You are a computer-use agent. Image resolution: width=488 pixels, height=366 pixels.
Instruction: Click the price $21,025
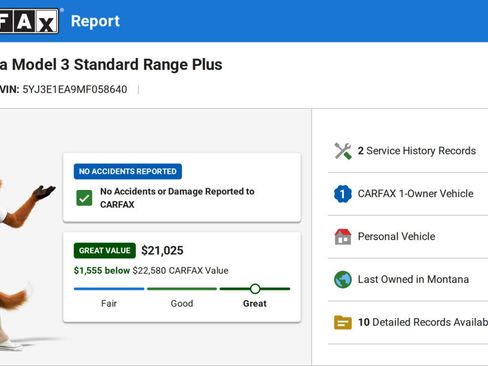pyautogui.click(x=162, y=250)
